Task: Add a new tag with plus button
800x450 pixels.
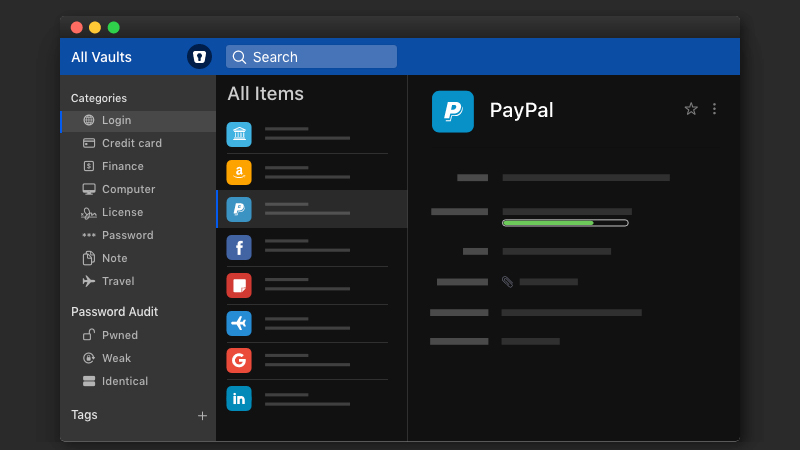Action: coord(203,416)
